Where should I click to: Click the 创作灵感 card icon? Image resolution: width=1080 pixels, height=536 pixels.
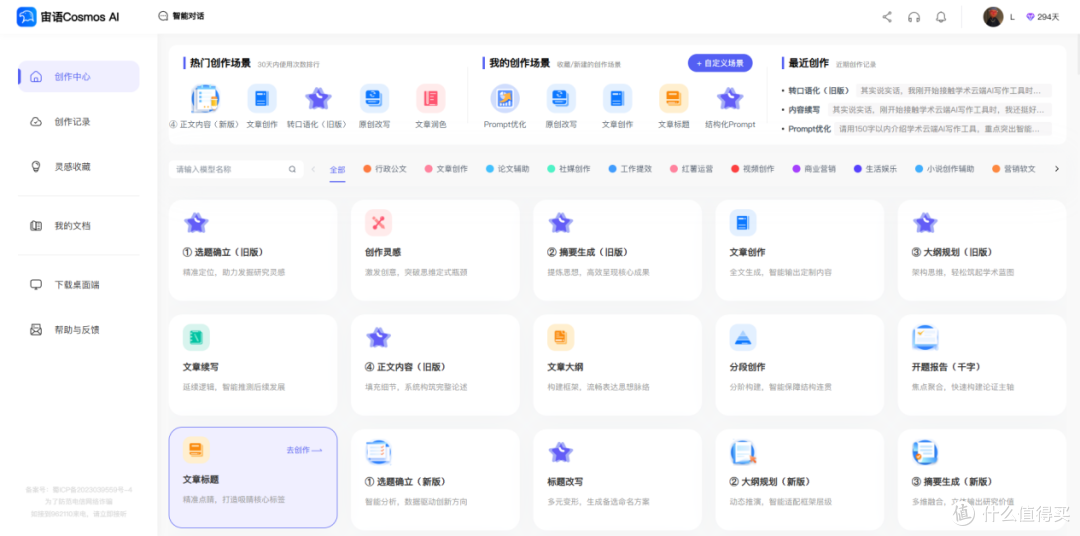tap(378, 223)
